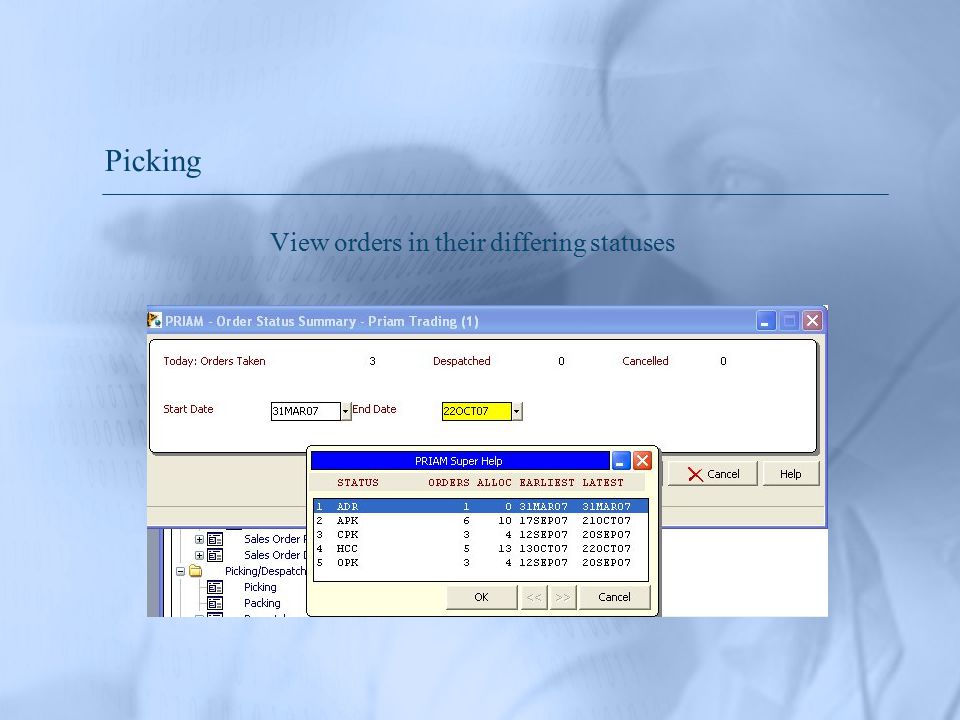Open the Packing tree item
960x720 pixels.
pyautogui.click(x=262, y=603)
